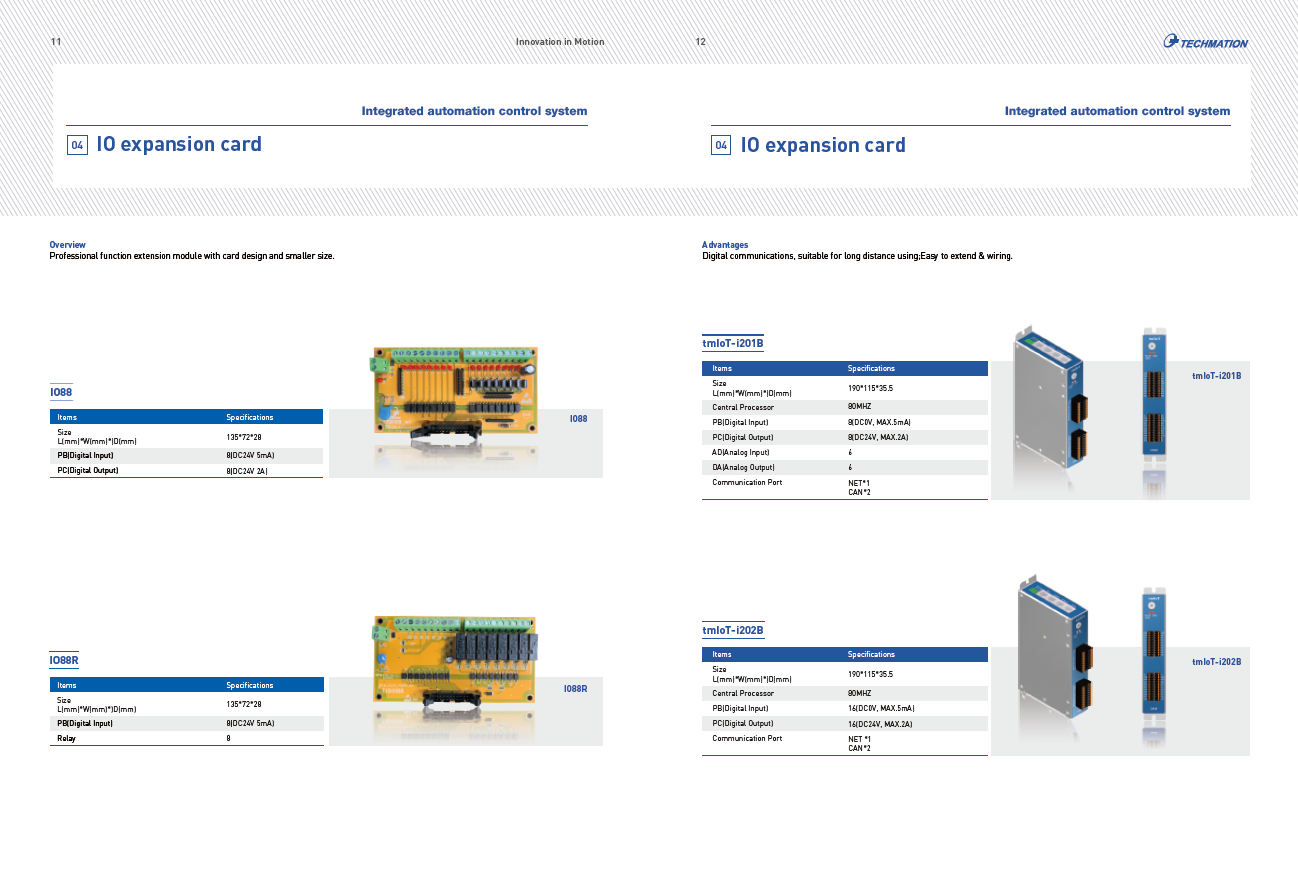Click the underlined IO88 table heading
The height and width of the screenshot is (887, 1298).
pos(61,394)
